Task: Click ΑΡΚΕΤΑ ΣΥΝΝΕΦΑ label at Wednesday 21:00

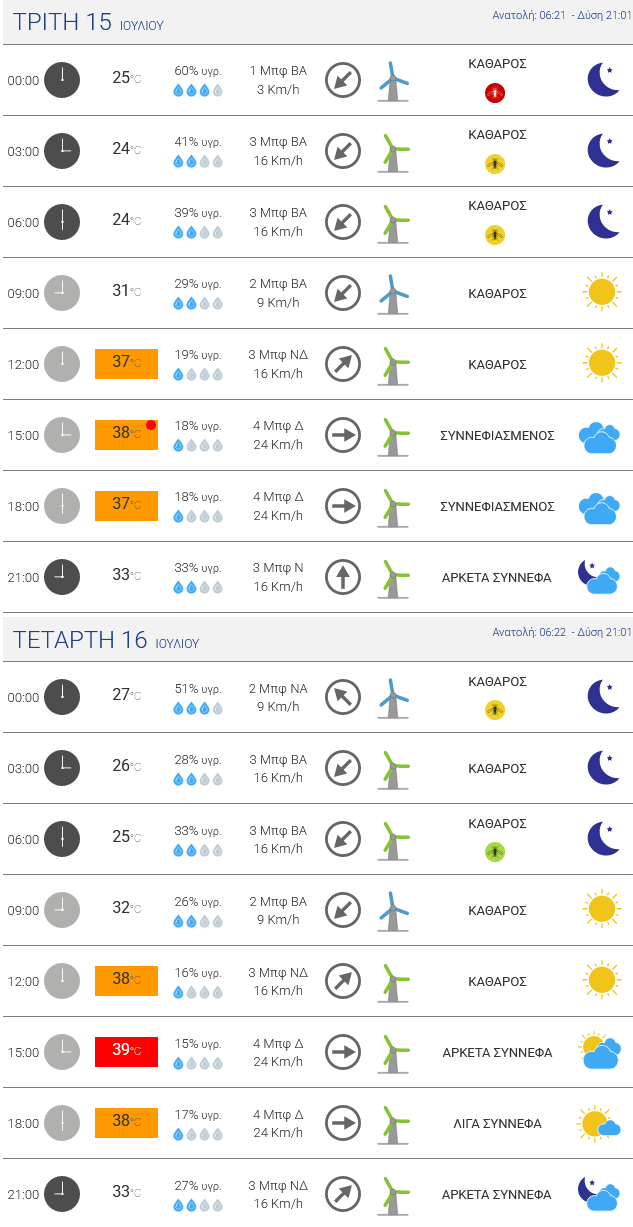Action: click(x=497, y=1194)
